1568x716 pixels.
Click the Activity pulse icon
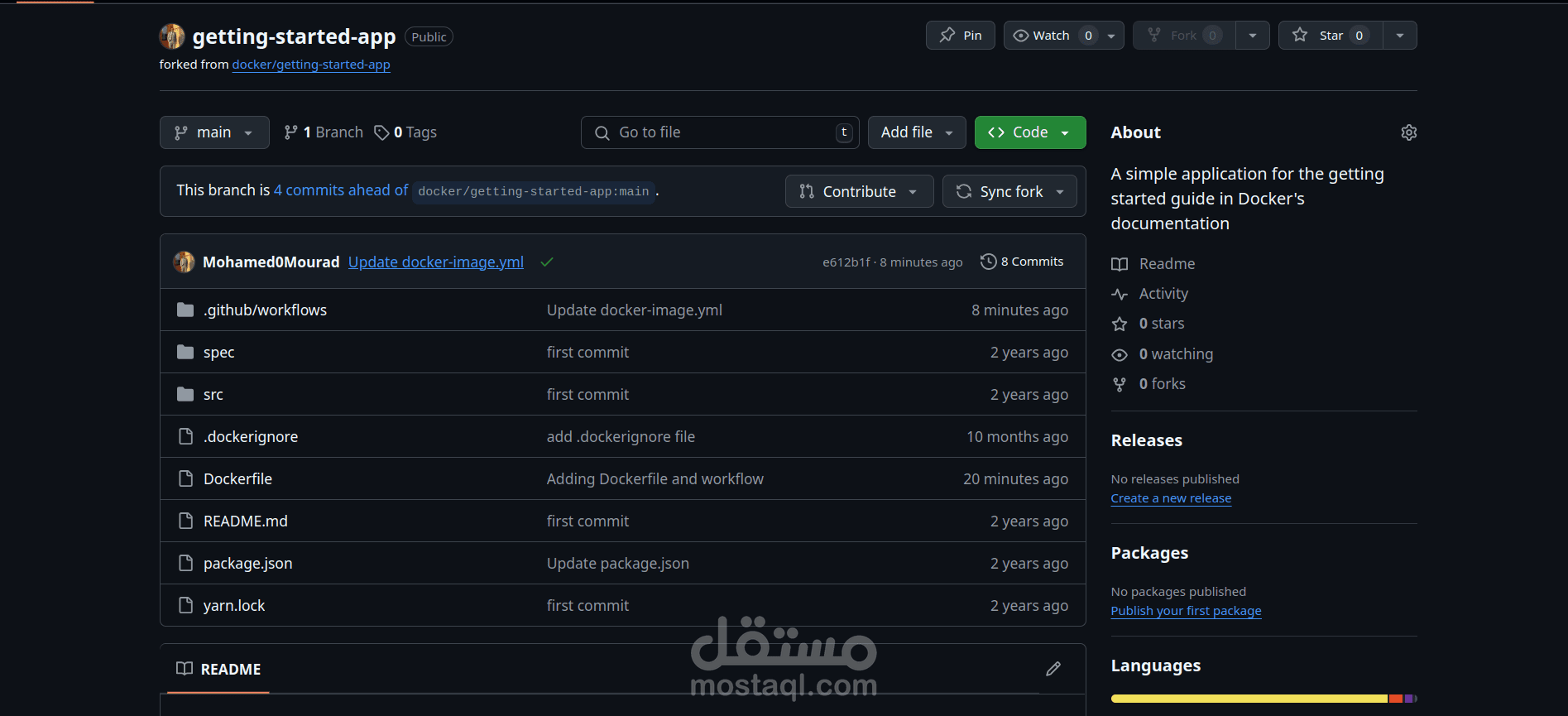click(x=1120, y=294)
